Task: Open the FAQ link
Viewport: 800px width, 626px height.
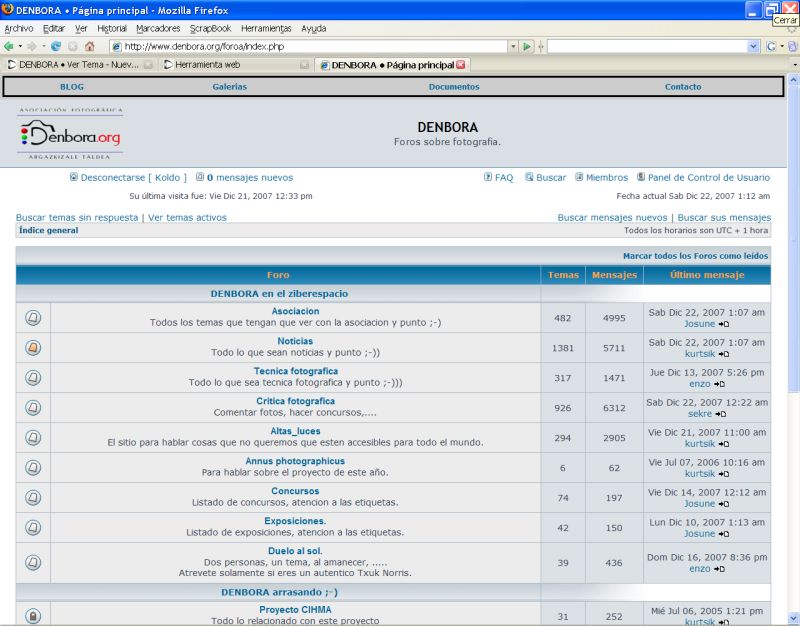Action: (x=498, y=178)
